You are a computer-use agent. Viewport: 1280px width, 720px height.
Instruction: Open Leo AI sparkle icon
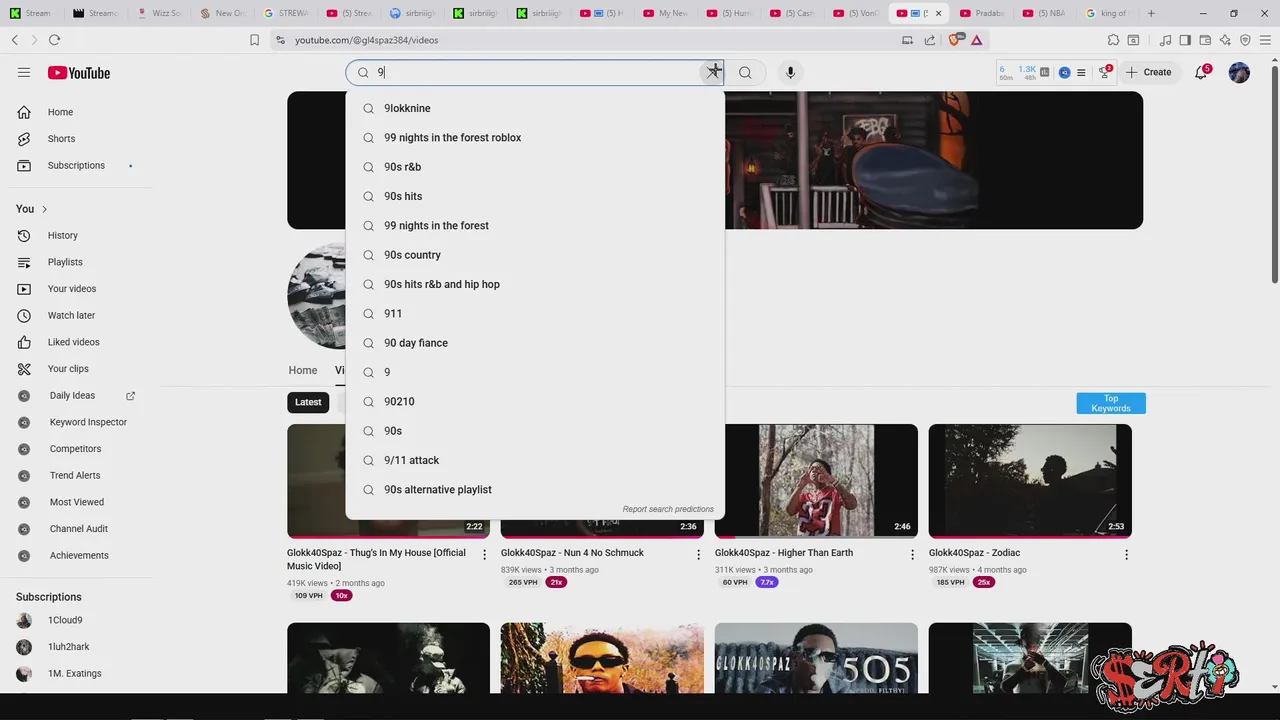click(1225, 40)
